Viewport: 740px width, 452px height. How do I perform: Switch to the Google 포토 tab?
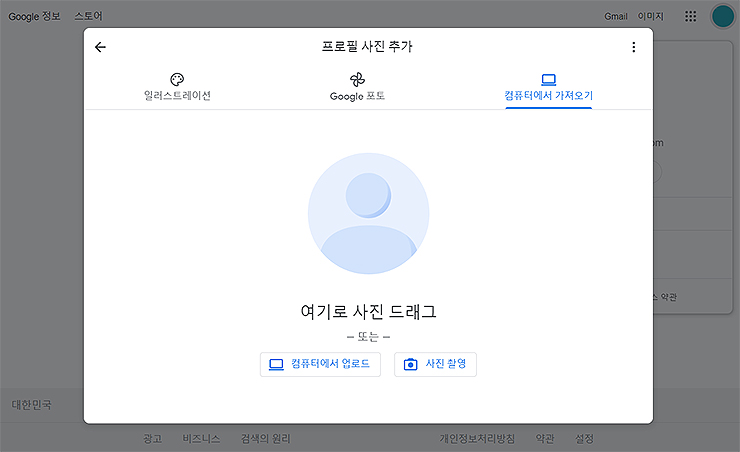click(357, 88)
